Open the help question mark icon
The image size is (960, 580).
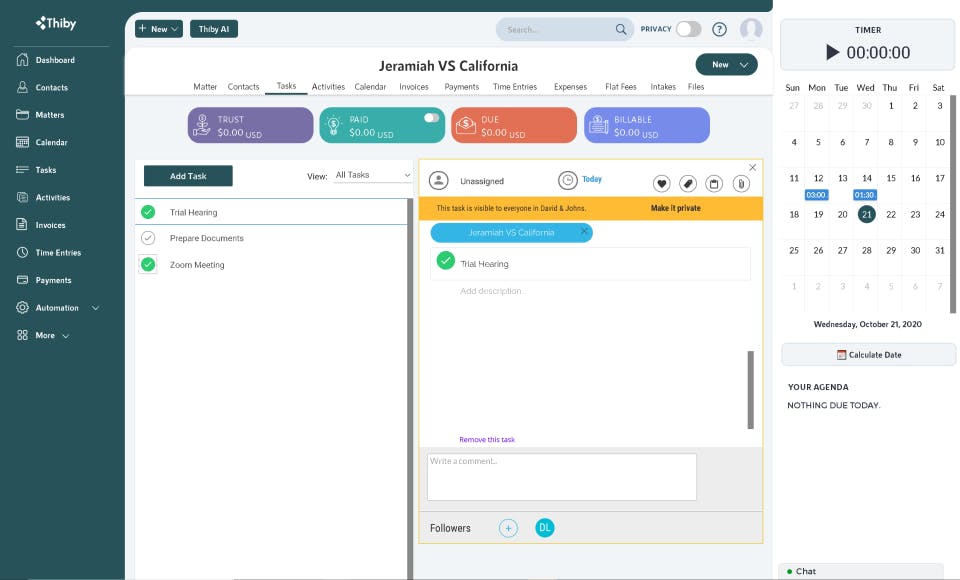(x=719, y=29)
